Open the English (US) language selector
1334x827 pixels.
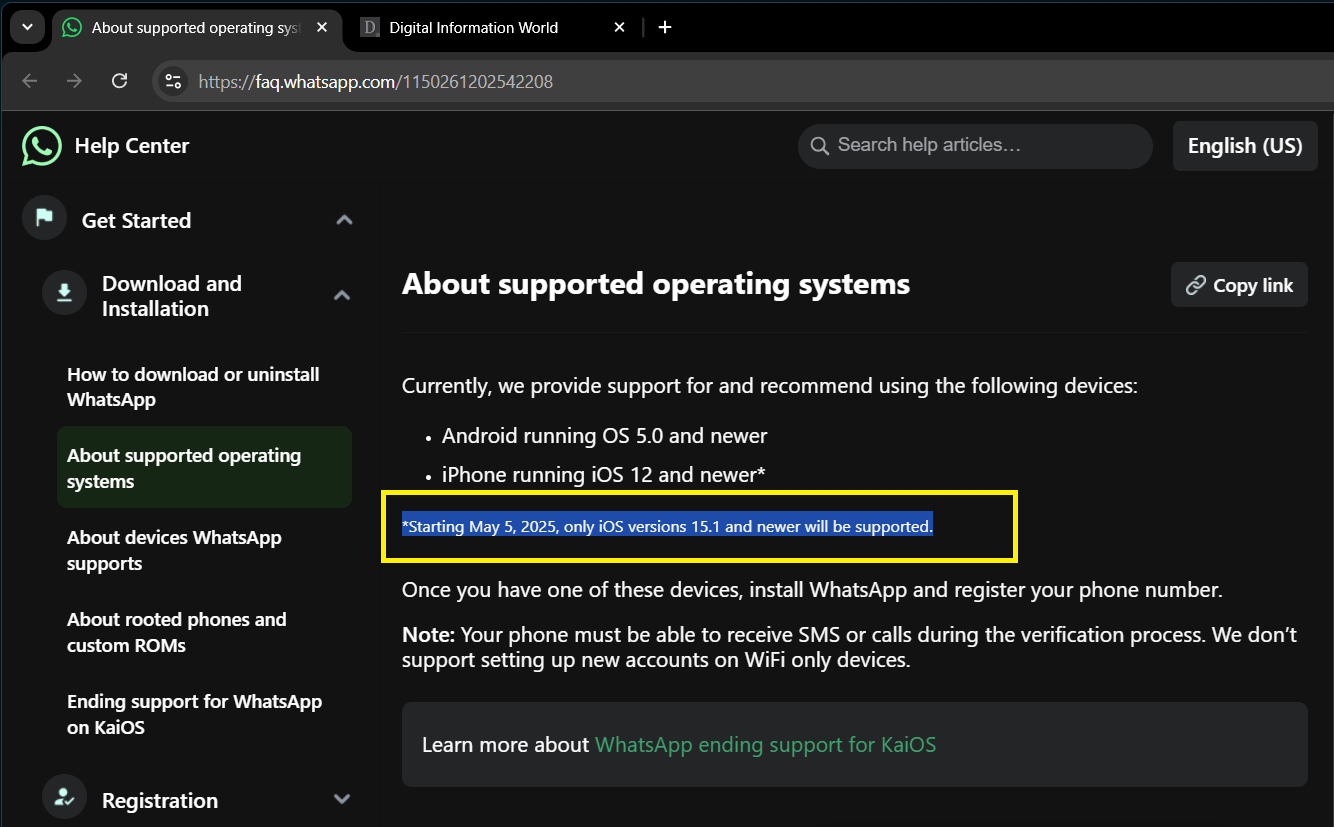coord(1245,146)
